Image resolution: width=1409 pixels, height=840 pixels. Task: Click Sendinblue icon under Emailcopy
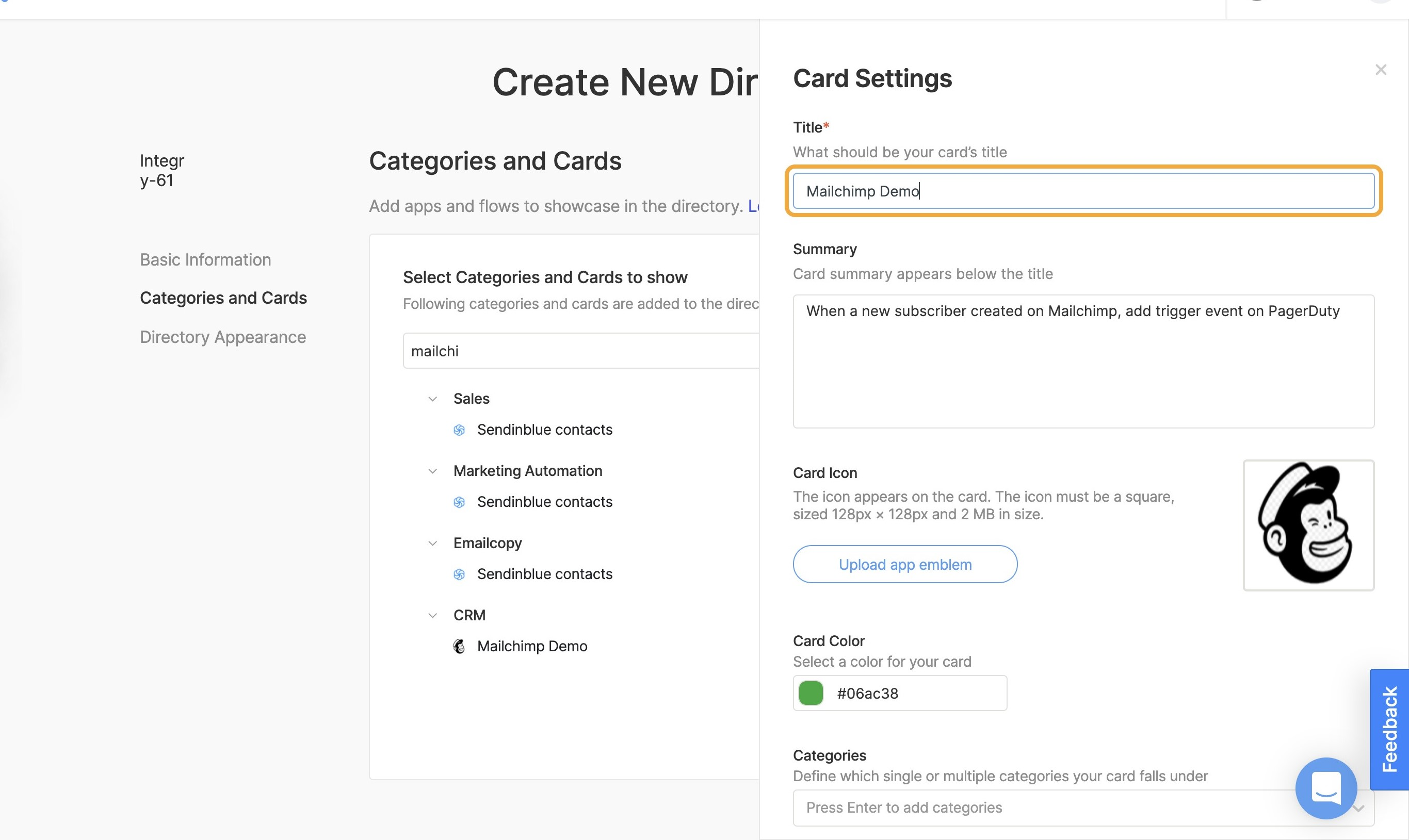tap(459, 574)
